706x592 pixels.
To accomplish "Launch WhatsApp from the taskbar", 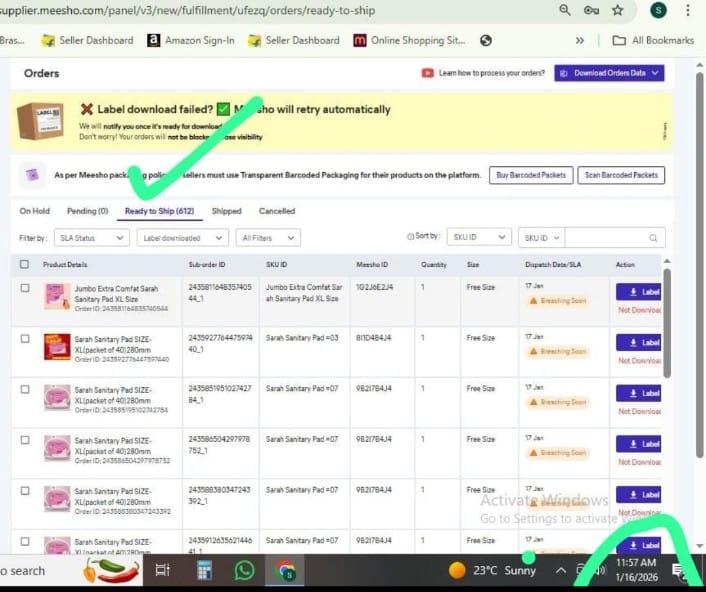I will tap(244, 570).
